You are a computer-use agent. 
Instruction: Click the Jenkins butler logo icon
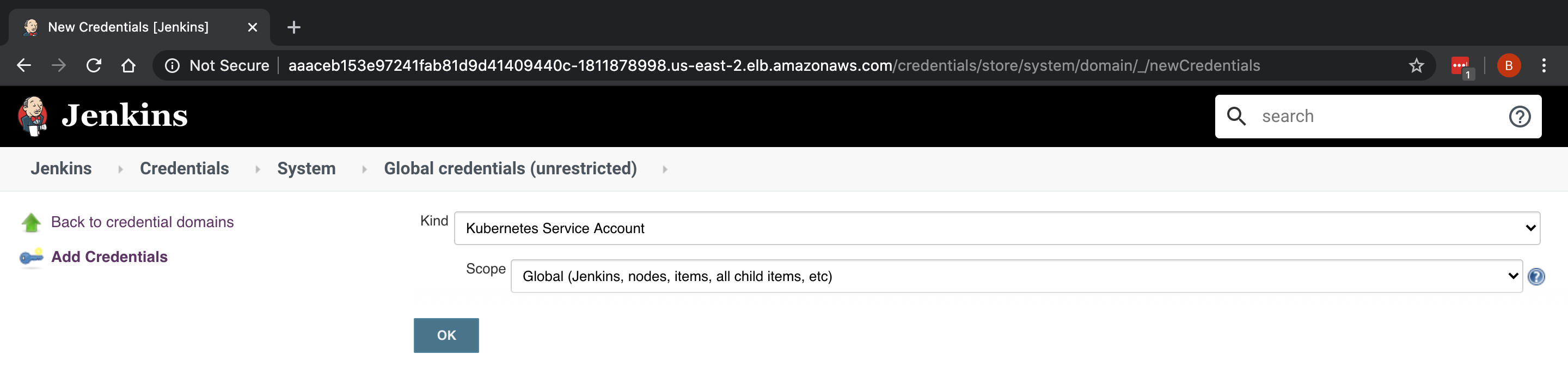(33, 115)
